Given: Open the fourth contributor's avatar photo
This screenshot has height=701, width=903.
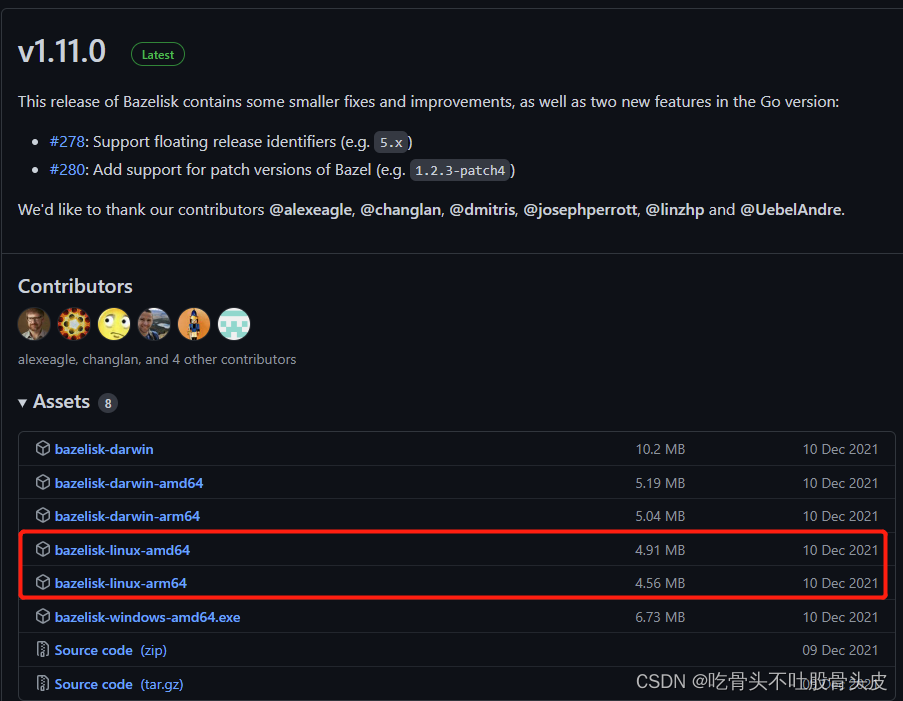Looking at the screenshot, I should tap(154, 324).
